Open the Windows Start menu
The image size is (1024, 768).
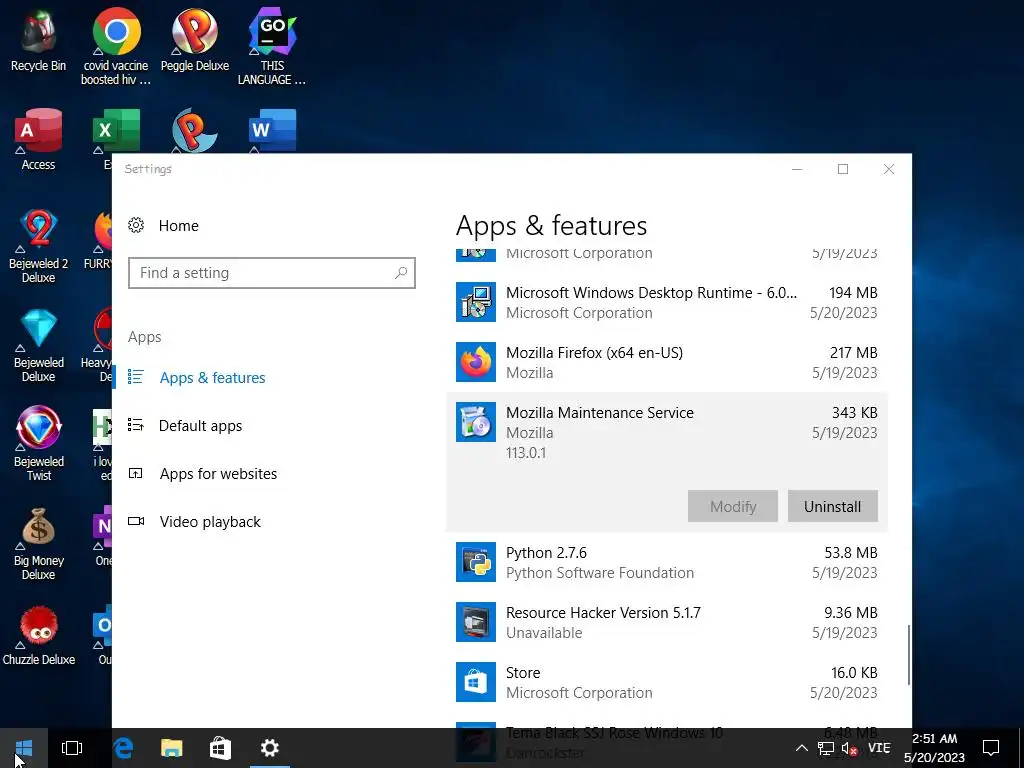(24, 748)
